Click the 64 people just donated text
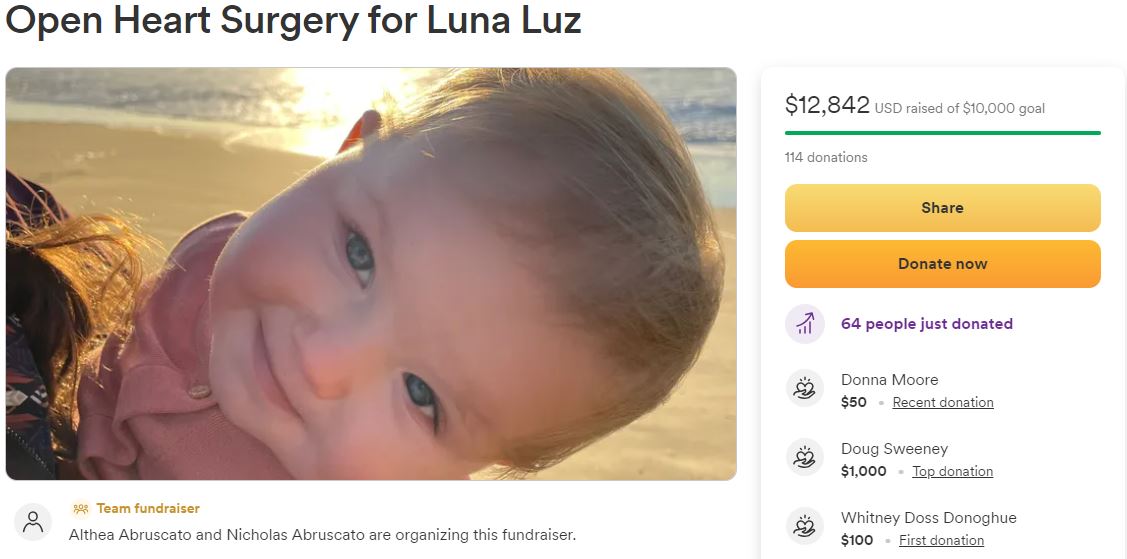 (x=926, y=324)
